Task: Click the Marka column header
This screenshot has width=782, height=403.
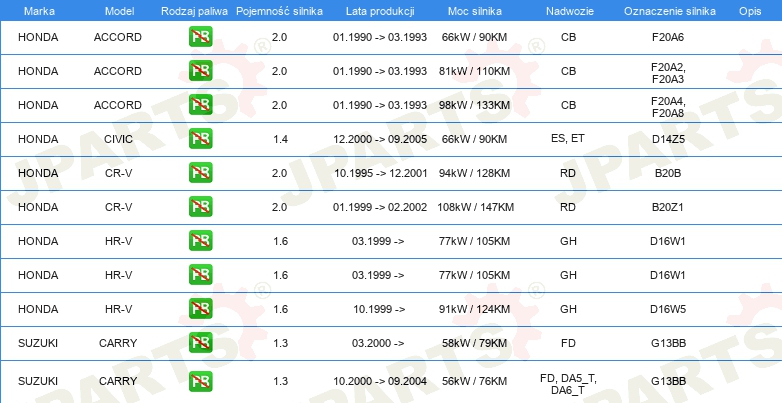Action: [39, 11]
